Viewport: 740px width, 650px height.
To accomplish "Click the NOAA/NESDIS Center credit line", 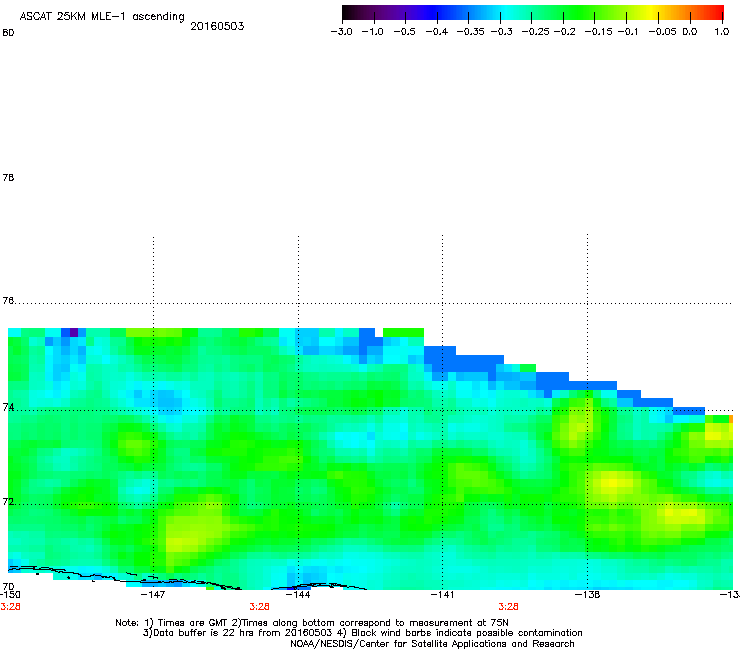I will [x=432, y=644].
